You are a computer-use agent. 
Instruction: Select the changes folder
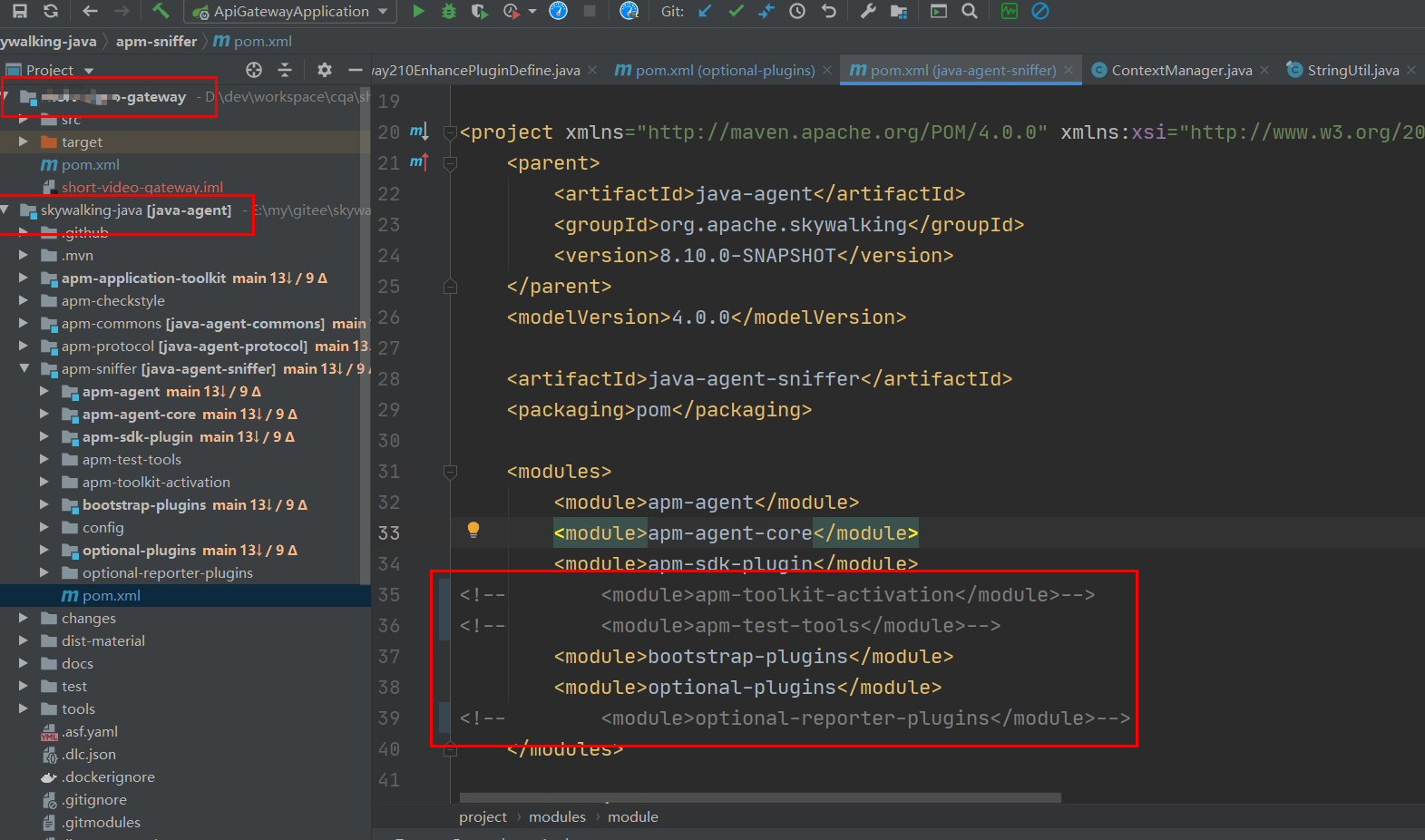[x=89, y=618]
